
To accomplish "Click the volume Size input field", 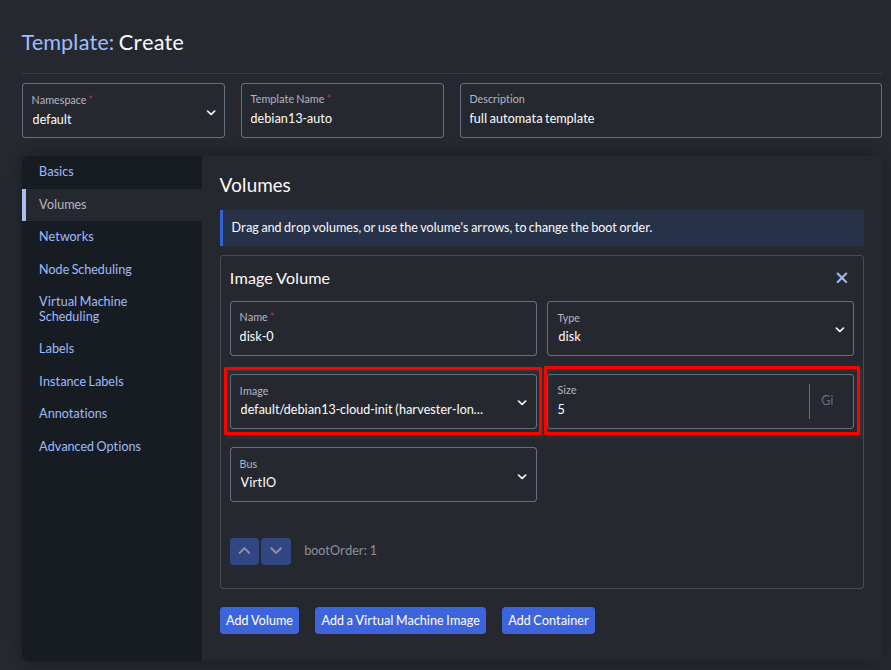I will (x=675, y=409).
